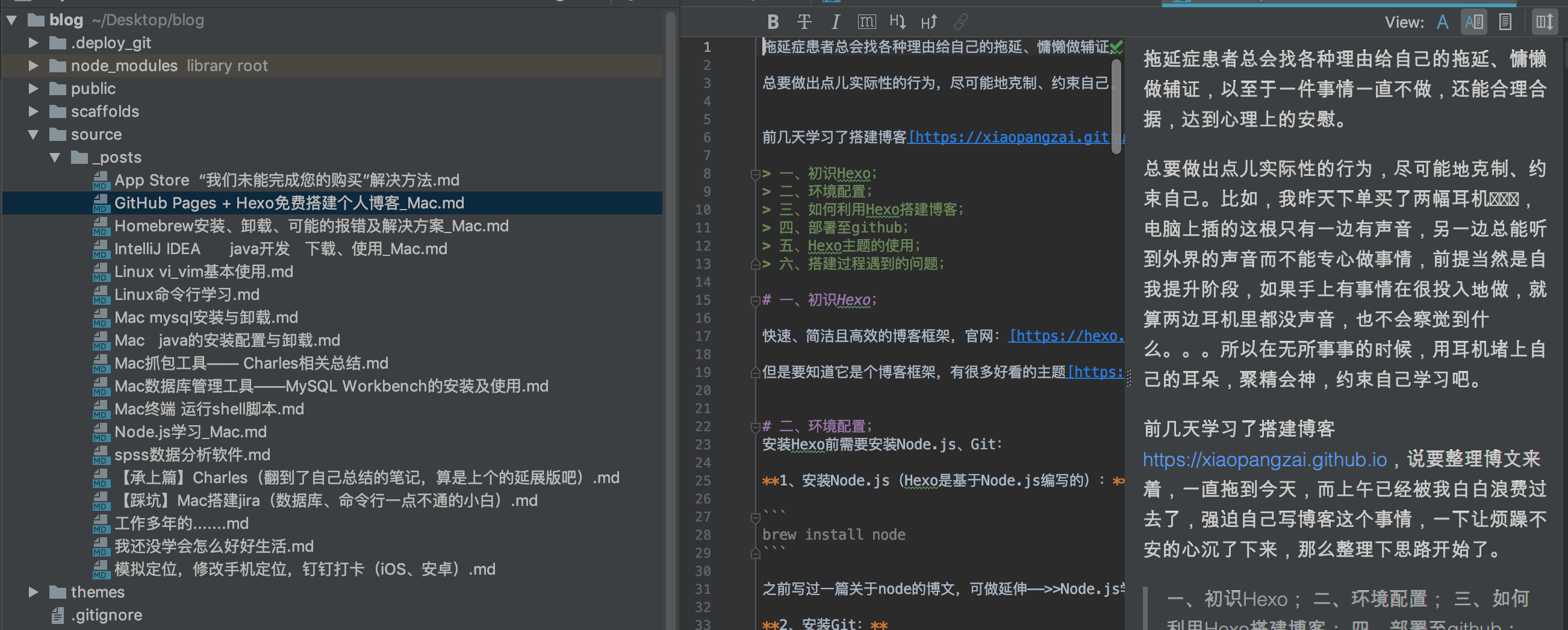Screen dimensions: 1568x630
Task: Collapse the blockquote fold at line 8
Action: (755, 175)
